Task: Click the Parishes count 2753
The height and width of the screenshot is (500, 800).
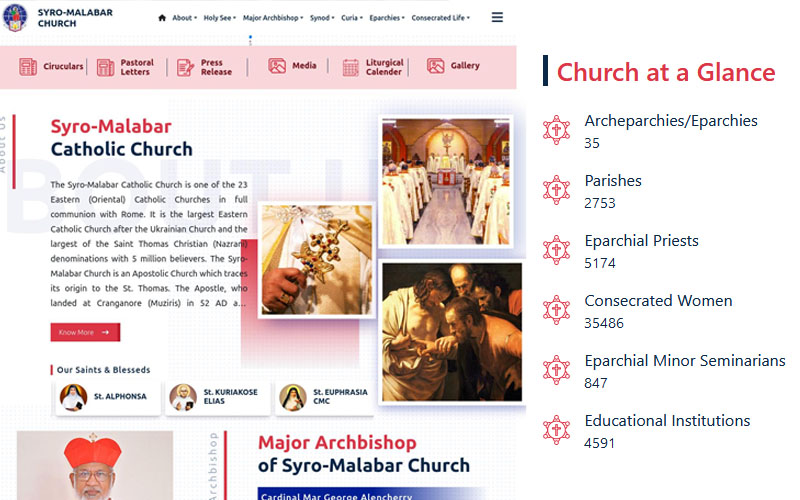Action: point(600,203)
